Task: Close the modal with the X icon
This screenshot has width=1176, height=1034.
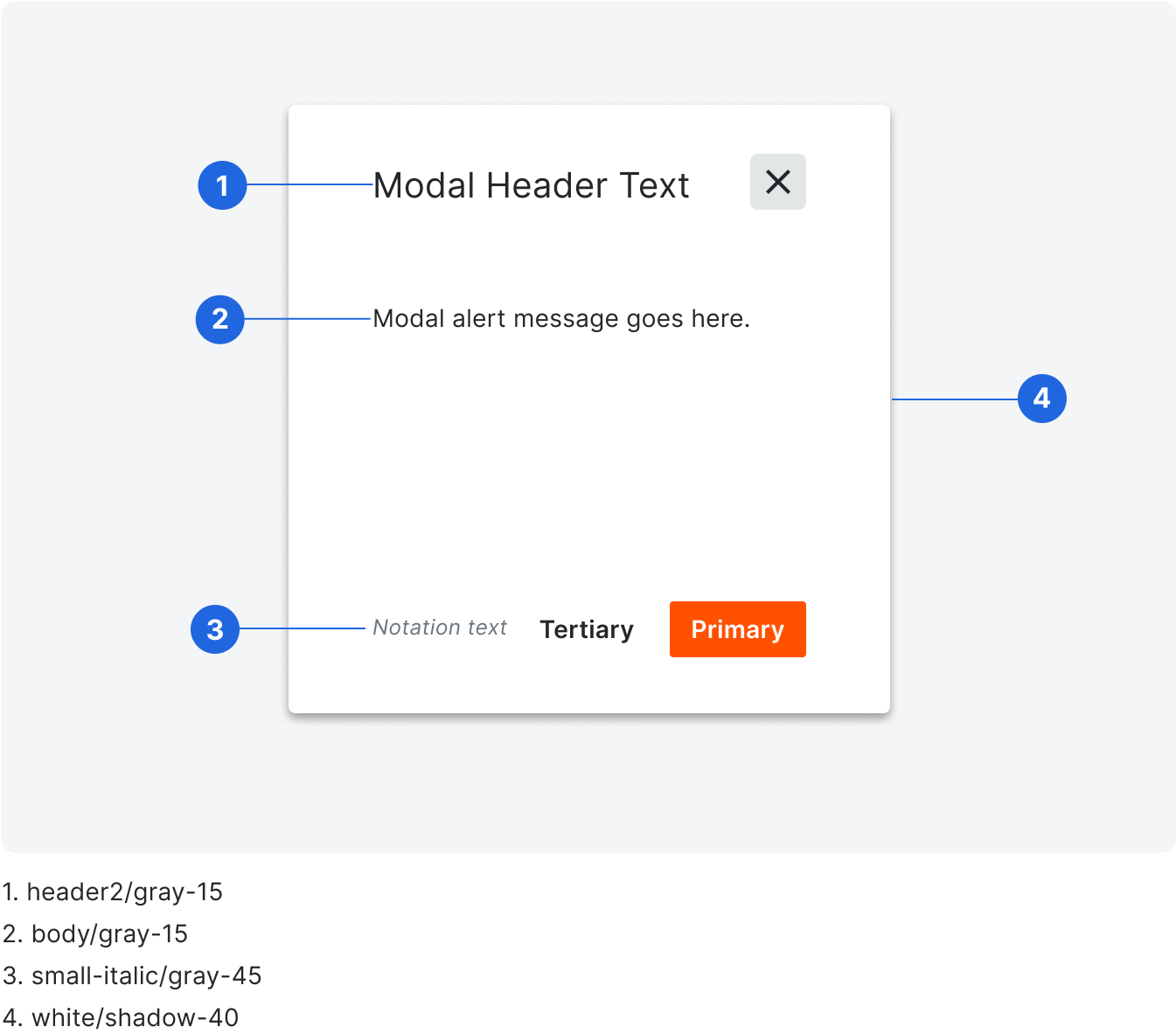Action: [x=777, y=182]
